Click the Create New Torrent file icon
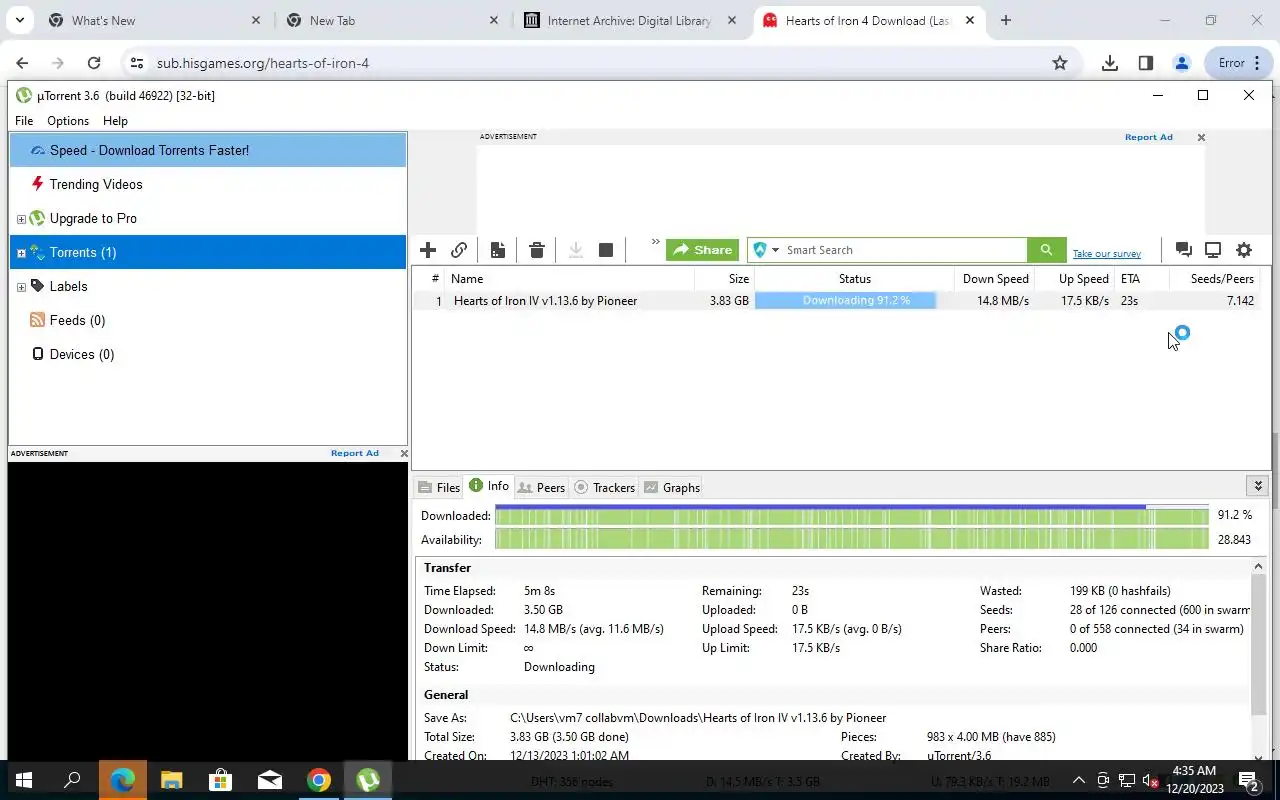The width and height of the screenshot is (1280, 800). (498, 250)
